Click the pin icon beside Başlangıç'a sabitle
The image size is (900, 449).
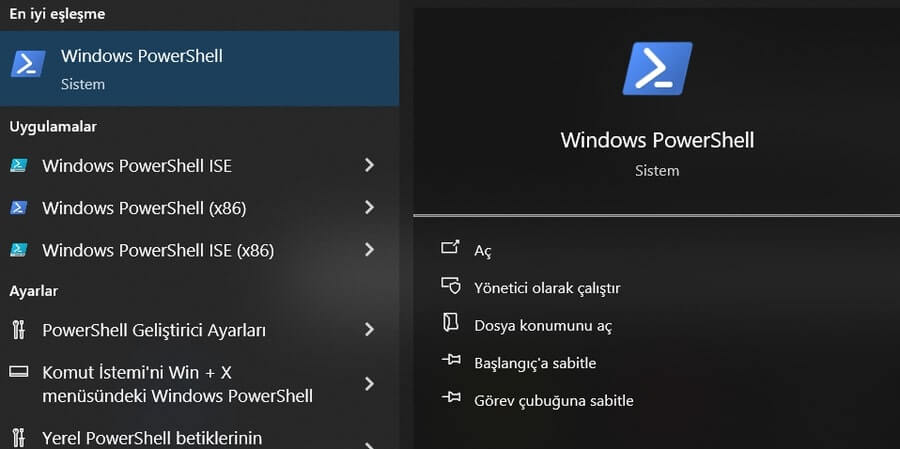(450, 362)
